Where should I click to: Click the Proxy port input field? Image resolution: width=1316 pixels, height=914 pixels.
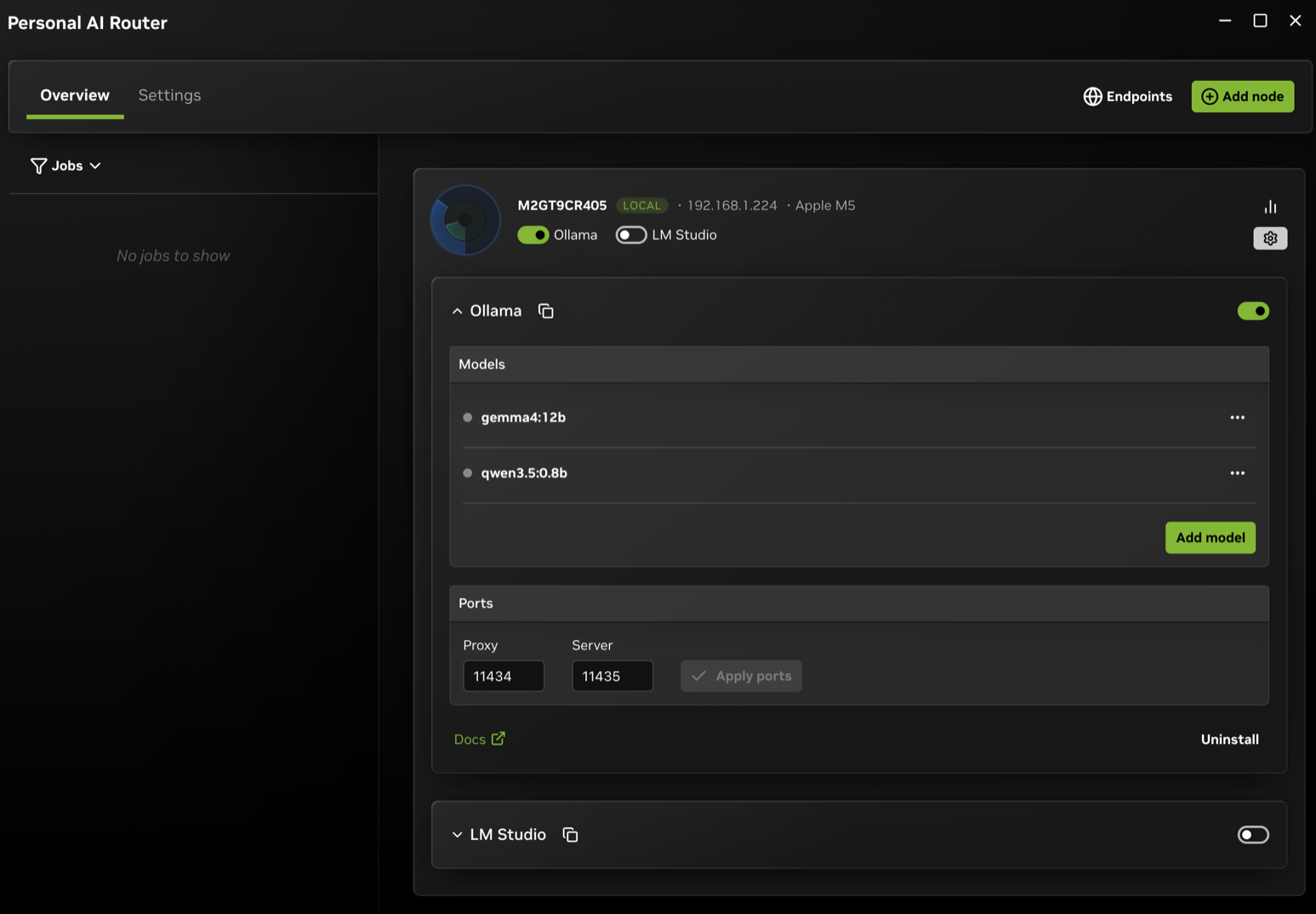click(x=504, y=676)
